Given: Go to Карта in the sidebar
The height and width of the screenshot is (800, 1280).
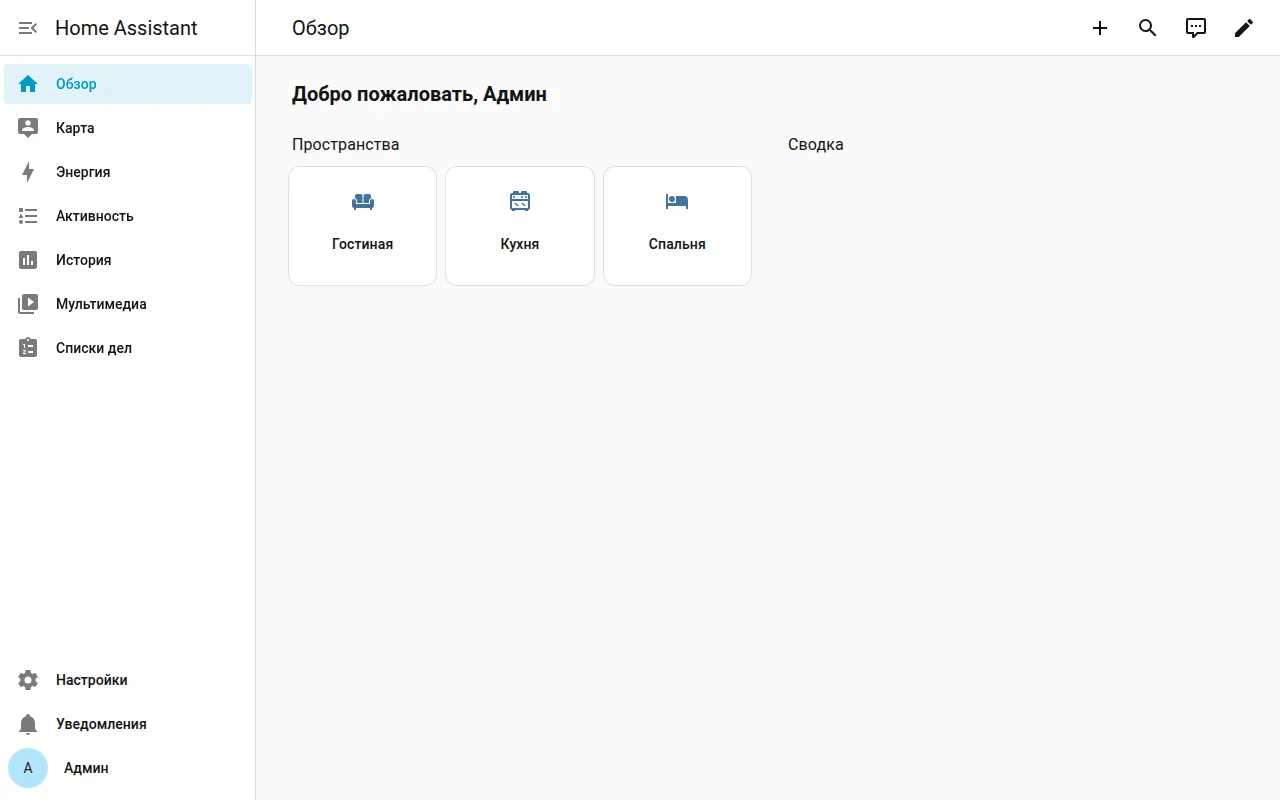Looking at the screenshot, I should click(x=128, y=128).
